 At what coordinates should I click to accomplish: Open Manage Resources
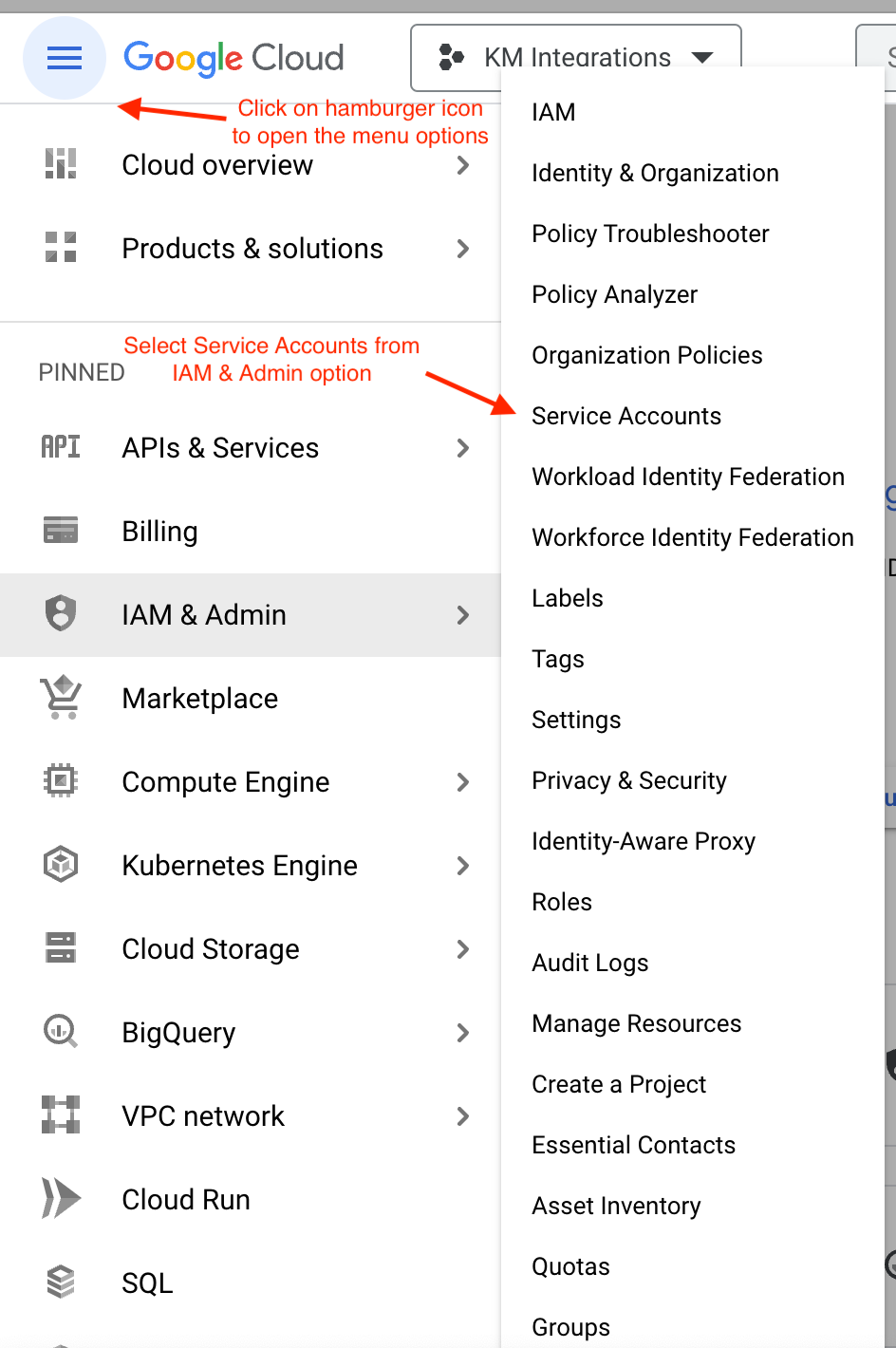tap(637, 1023)
